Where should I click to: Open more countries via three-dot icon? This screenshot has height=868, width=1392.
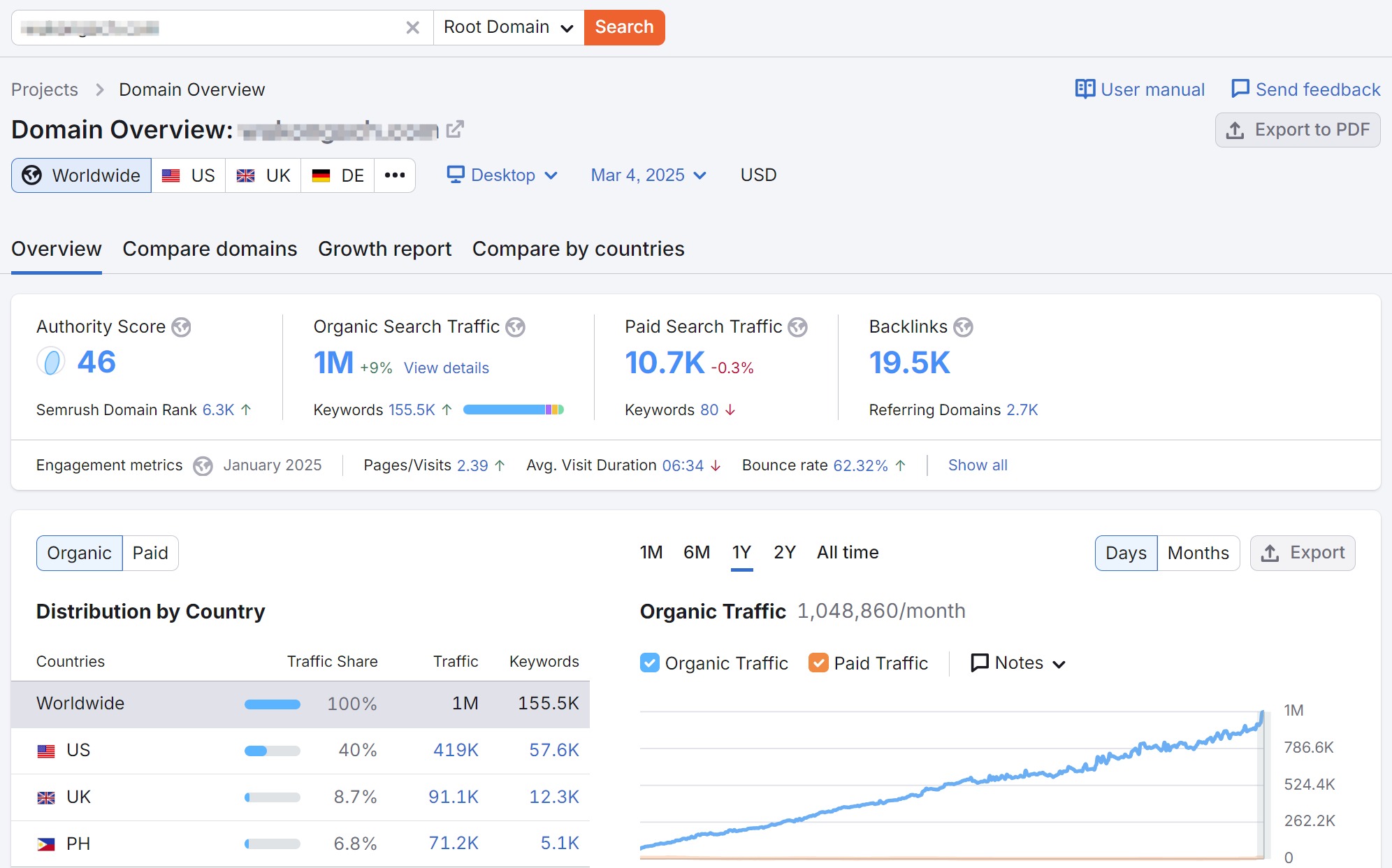(395, 175)
